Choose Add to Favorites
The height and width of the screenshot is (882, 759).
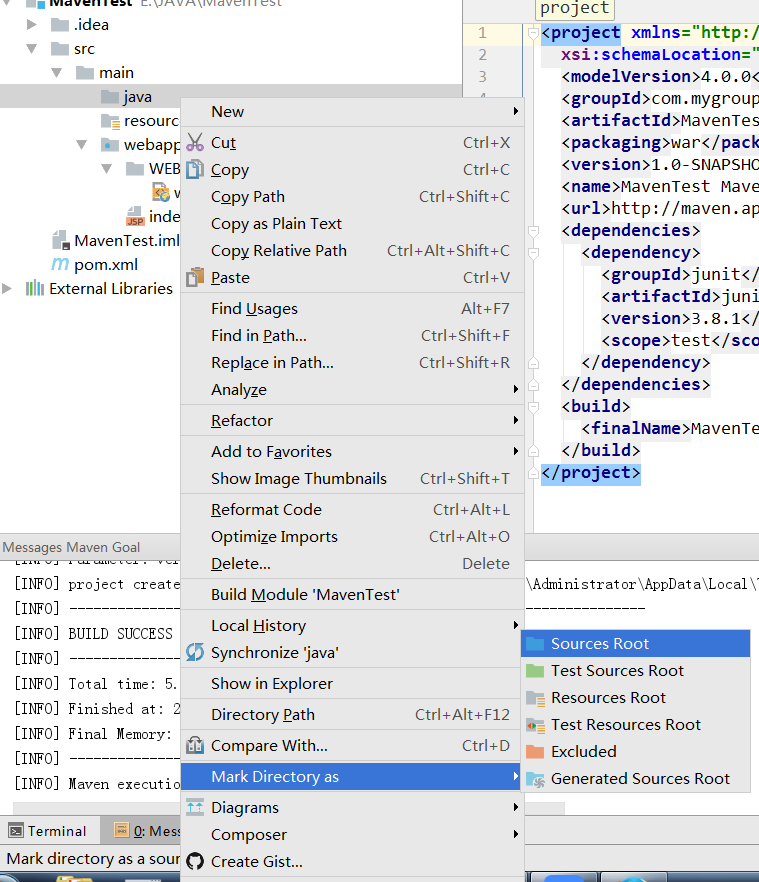click(x=353, y=451)
